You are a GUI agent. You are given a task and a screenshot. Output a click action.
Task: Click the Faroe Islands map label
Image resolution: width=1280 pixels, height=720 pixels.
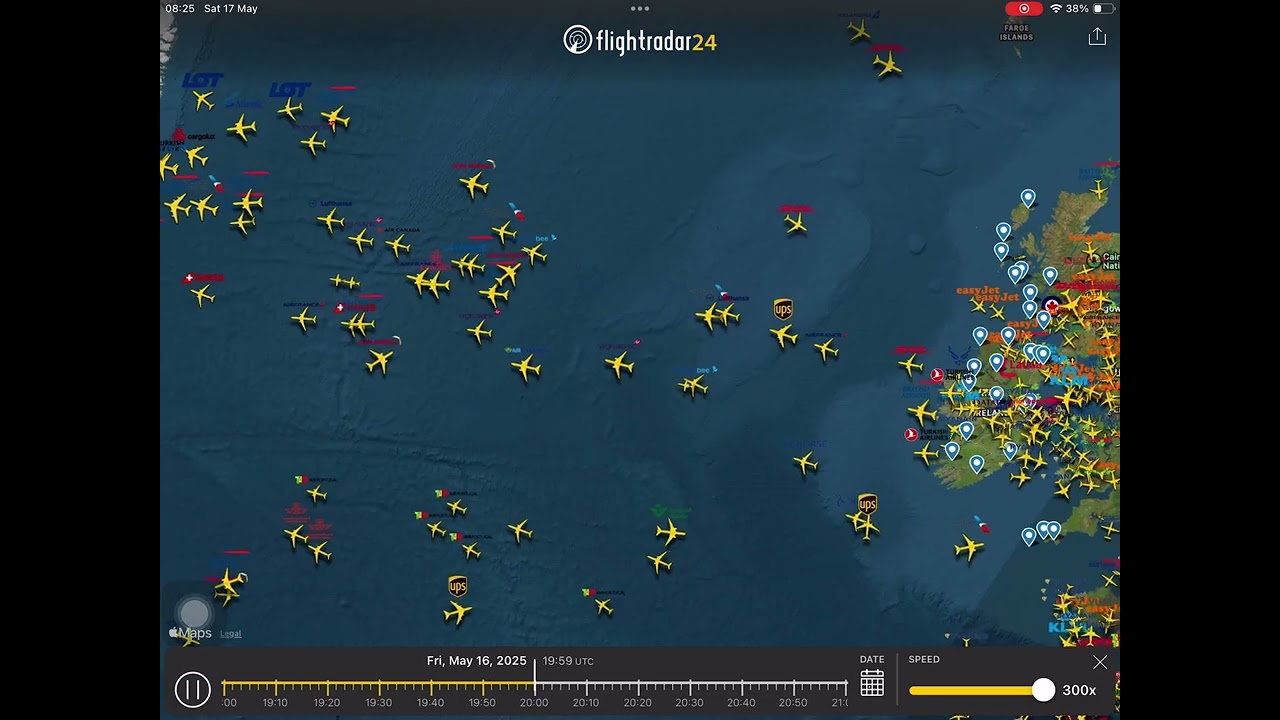[x=1016, y=33]
